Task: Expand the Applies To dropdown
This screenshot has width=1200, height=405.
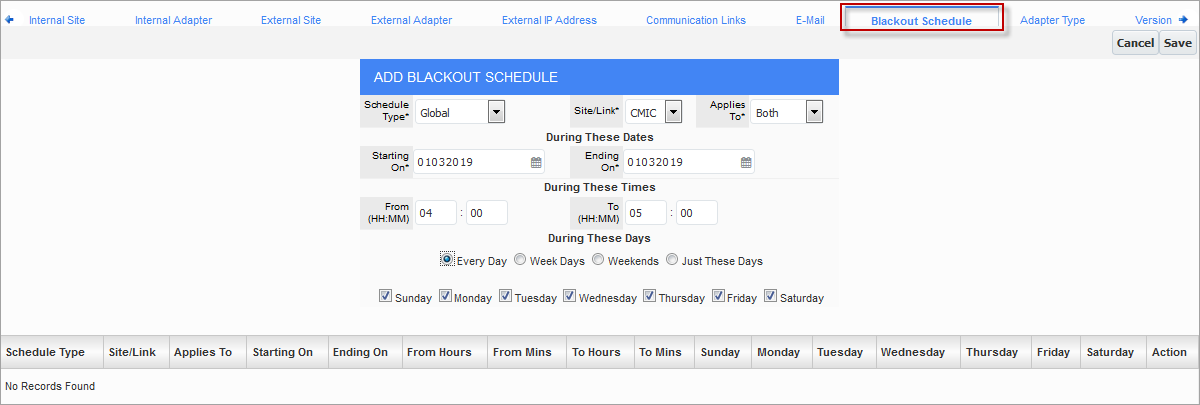Action: (x=814, y=112)
